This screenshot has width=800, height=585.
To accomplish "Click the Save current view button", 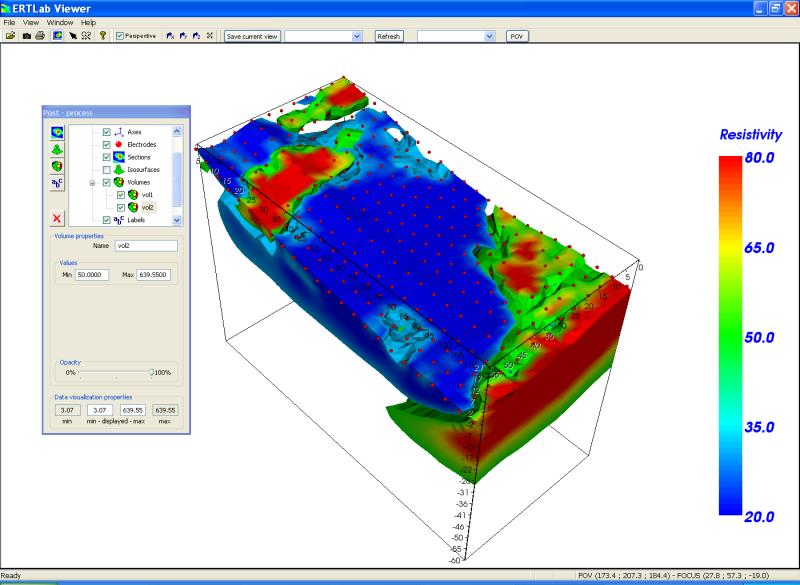I will click(x=252, y=36).
